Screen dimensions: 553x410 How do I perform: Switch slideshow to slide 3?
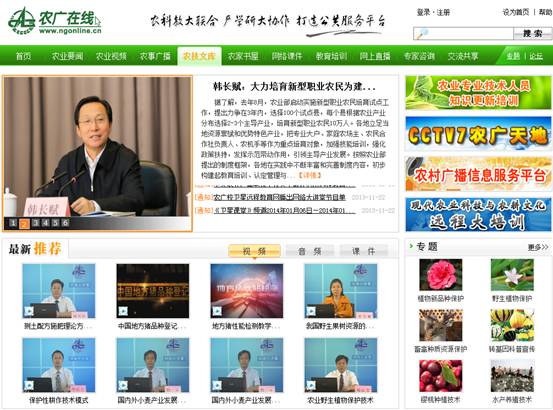pyautogui.click(x=35, y=223)
